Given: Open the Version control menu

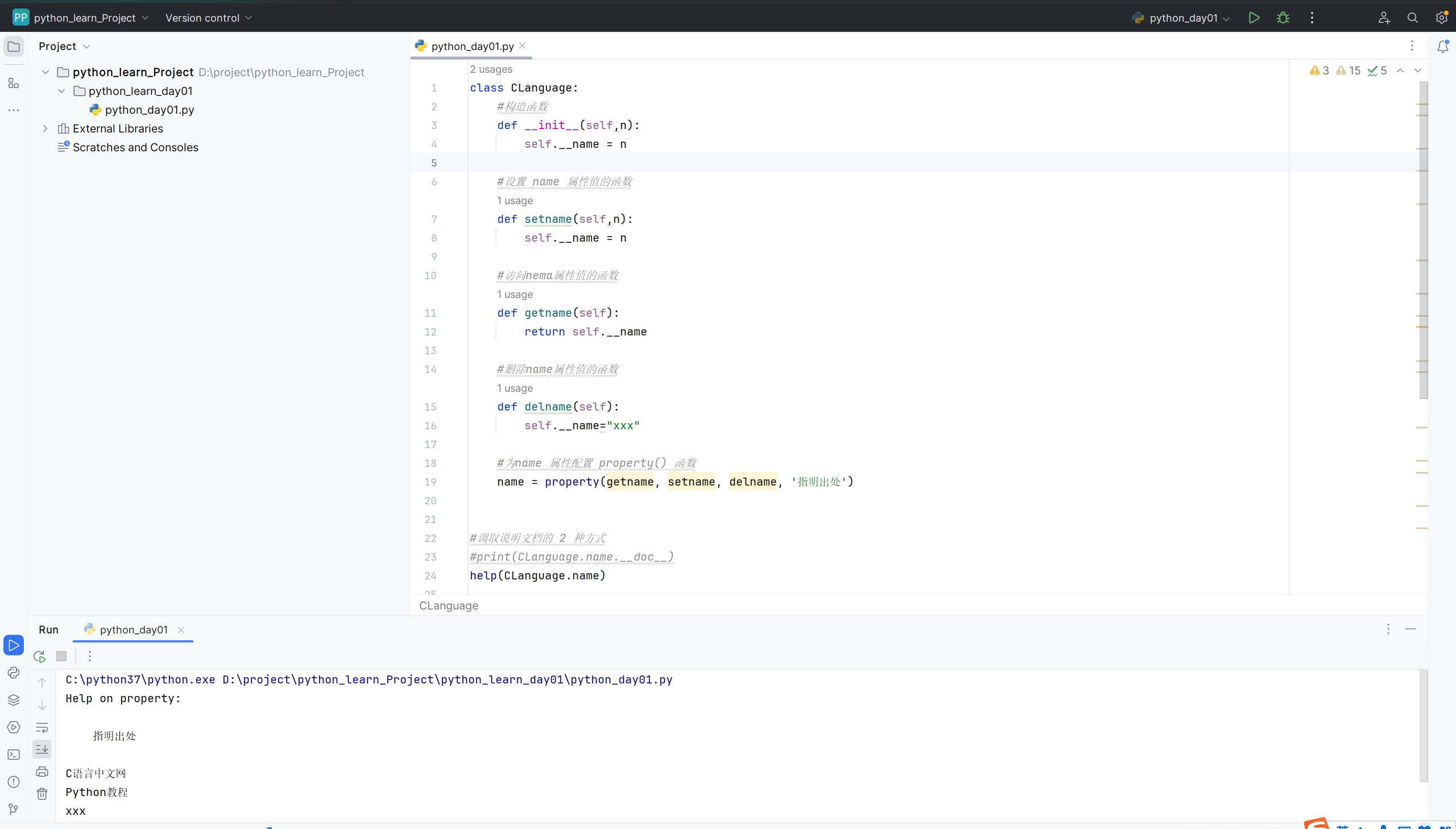Looking at the screenshot, I should click(x=208, y=18).
